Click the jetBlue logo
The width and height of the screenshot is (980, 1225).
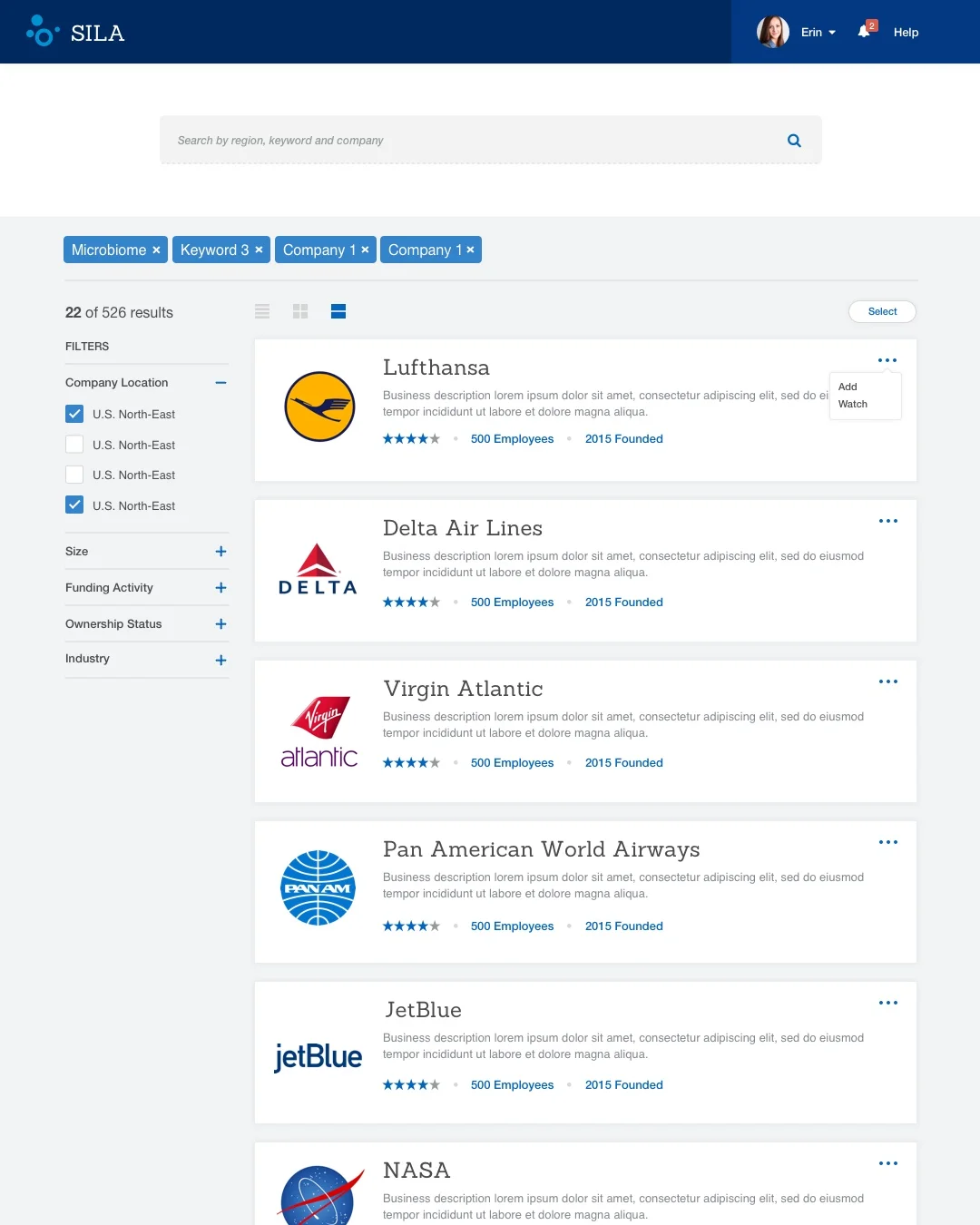click(x=318, y=1056)
